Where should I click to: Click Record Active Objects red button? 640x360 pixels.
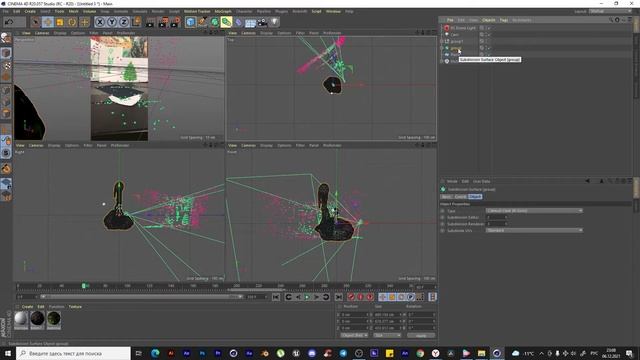click(351, 297)
